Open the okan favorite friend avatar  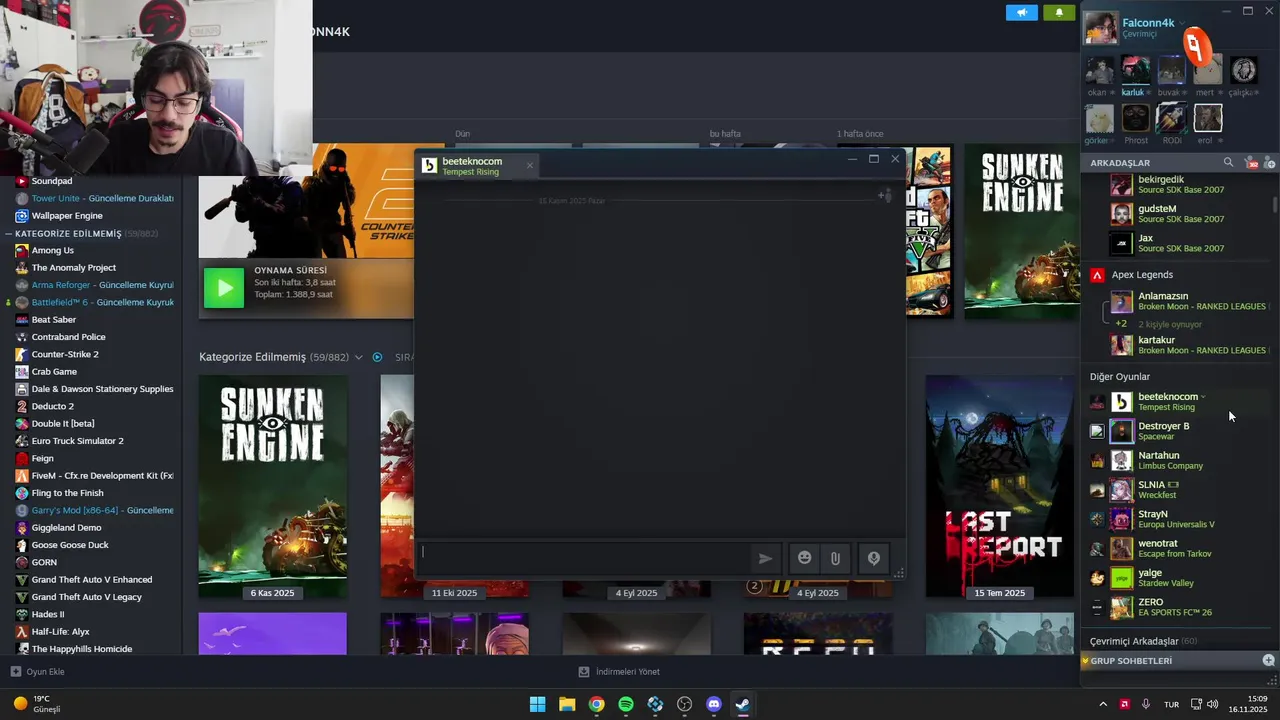point(1099,70)
